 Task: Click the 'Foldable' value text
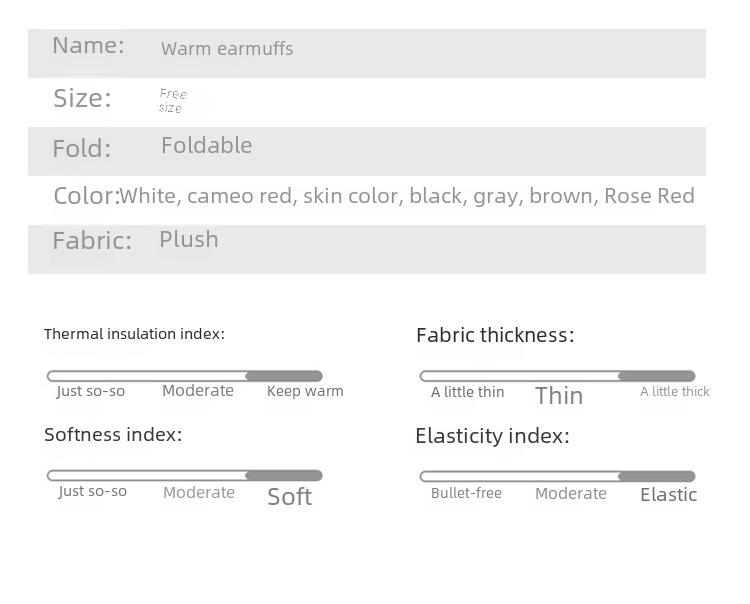click(207, 145)
